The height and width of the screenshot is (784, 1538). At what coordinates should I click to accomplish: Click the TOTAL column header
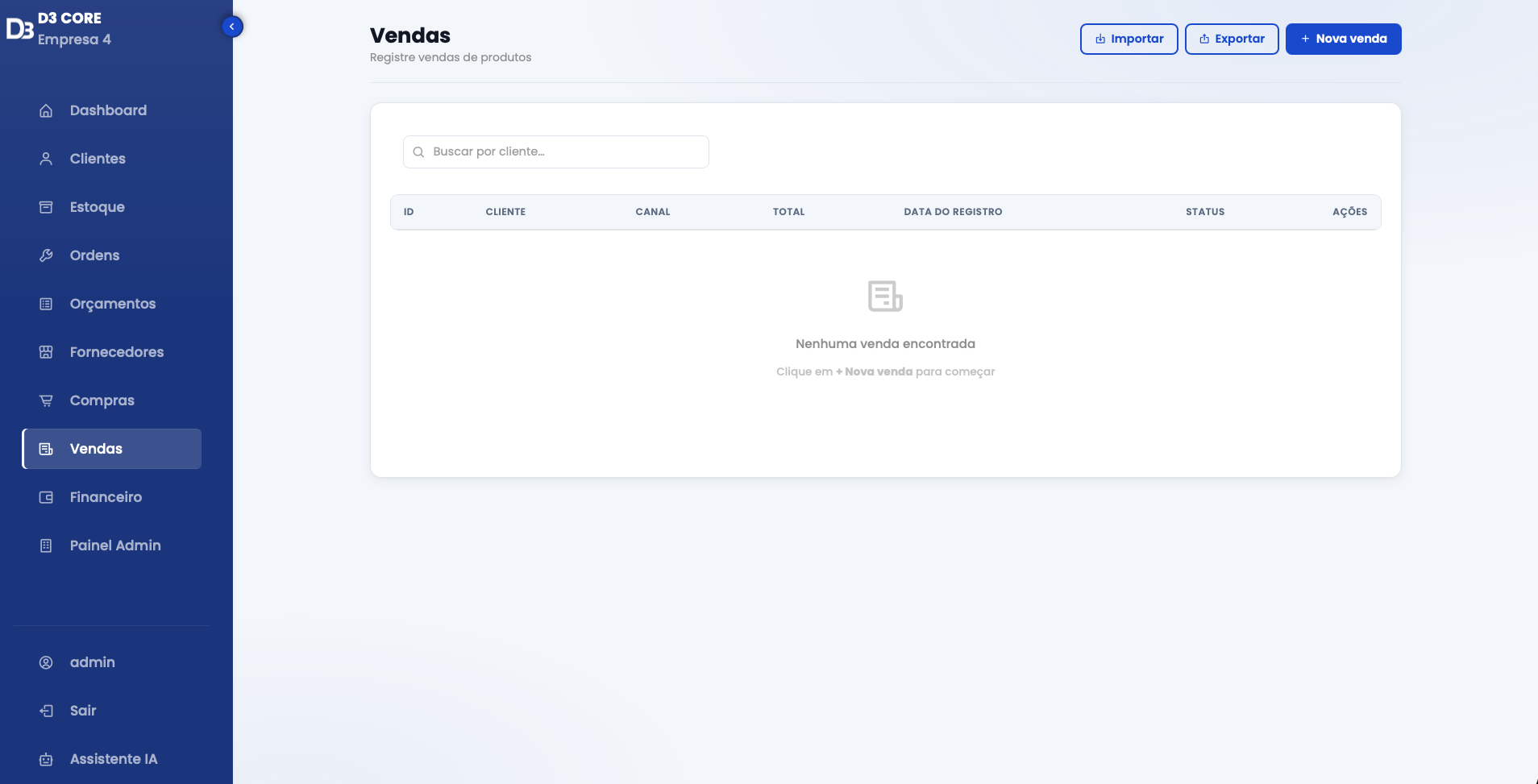coord(788,212)
